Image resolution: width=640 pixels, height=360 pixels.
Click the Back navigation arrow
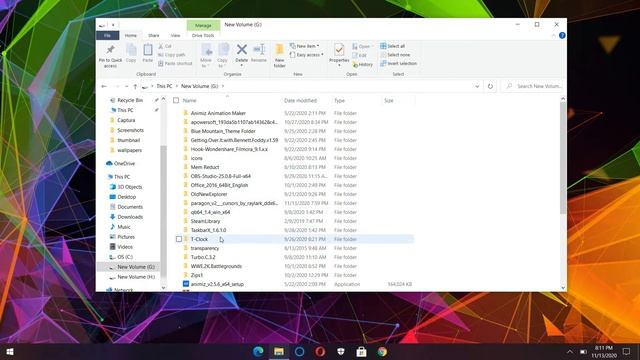point(104,87)
